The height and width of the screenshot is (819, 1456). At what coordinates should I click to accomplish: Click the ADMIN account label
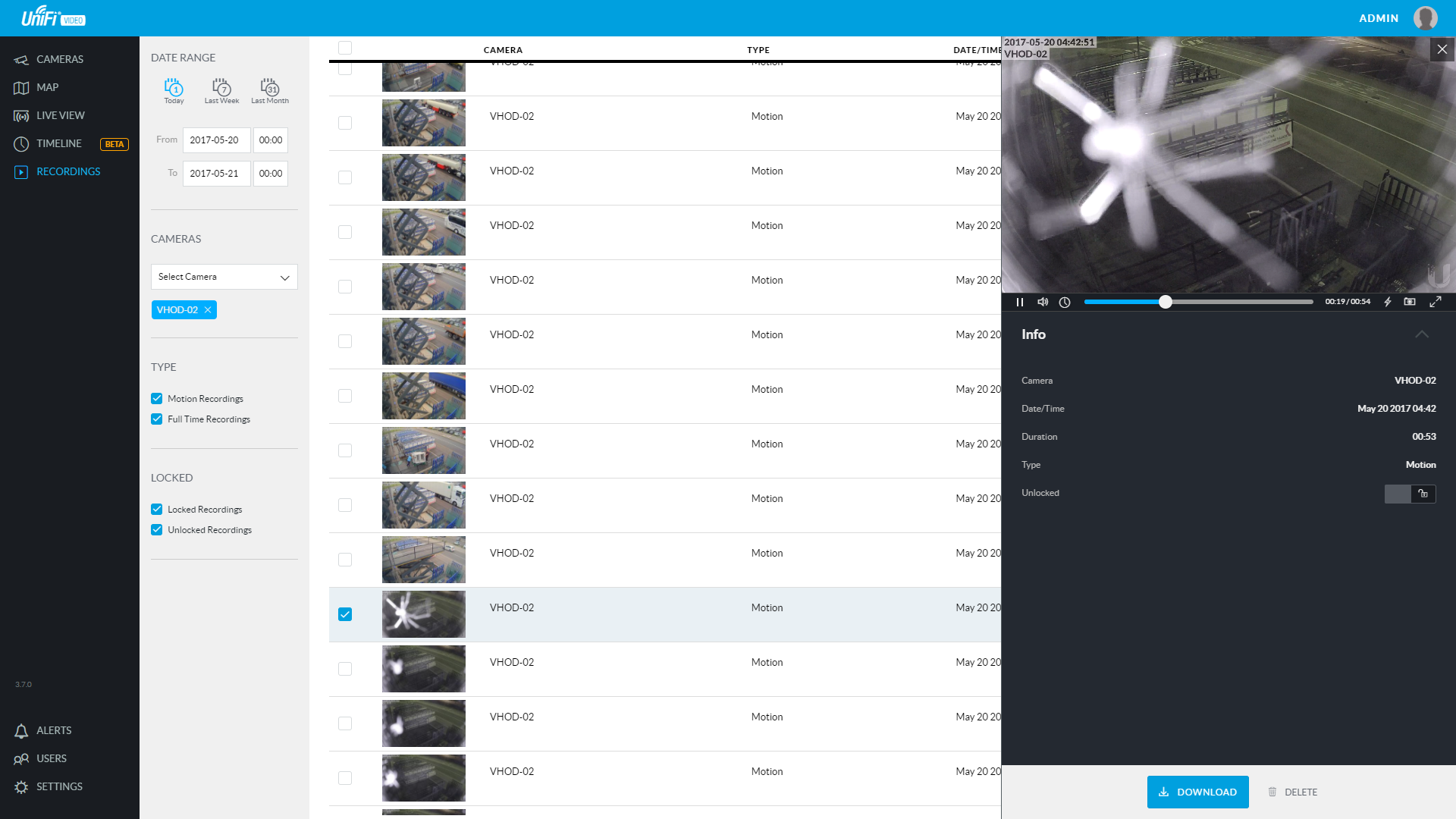(x=1378, y=18)
